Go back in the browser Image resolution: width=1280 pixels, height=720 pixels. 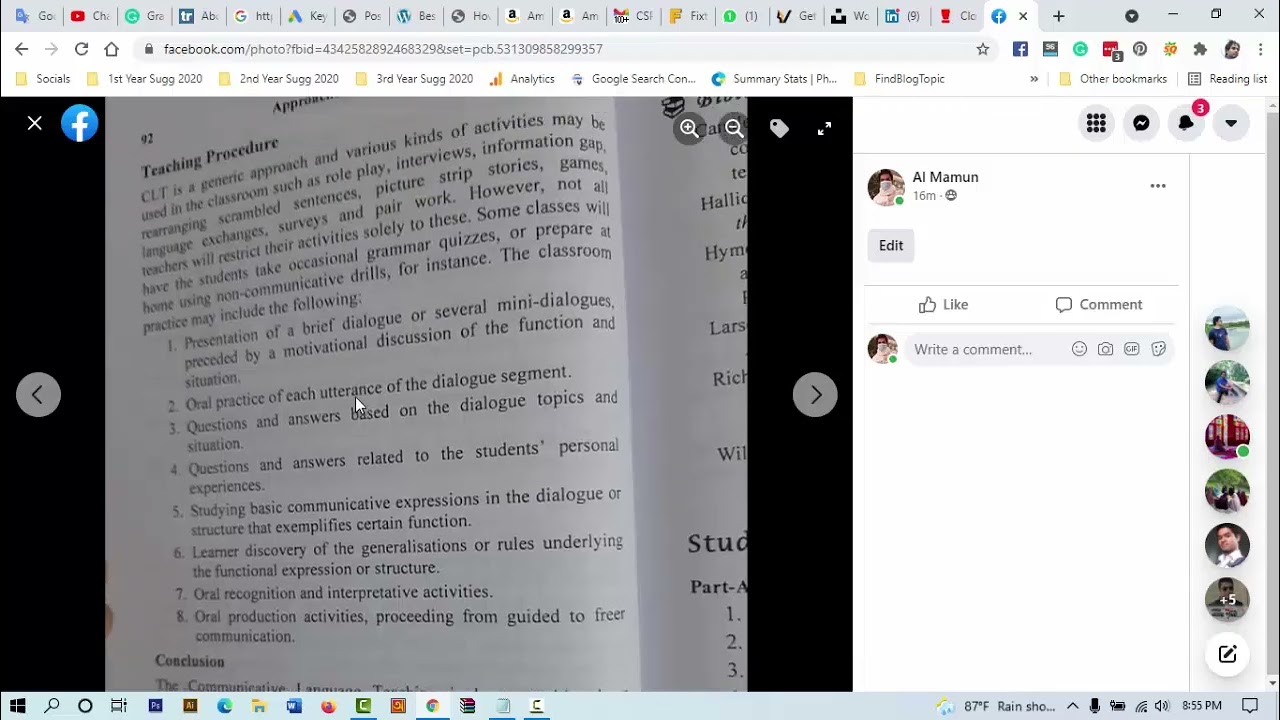tap(21, 49)
